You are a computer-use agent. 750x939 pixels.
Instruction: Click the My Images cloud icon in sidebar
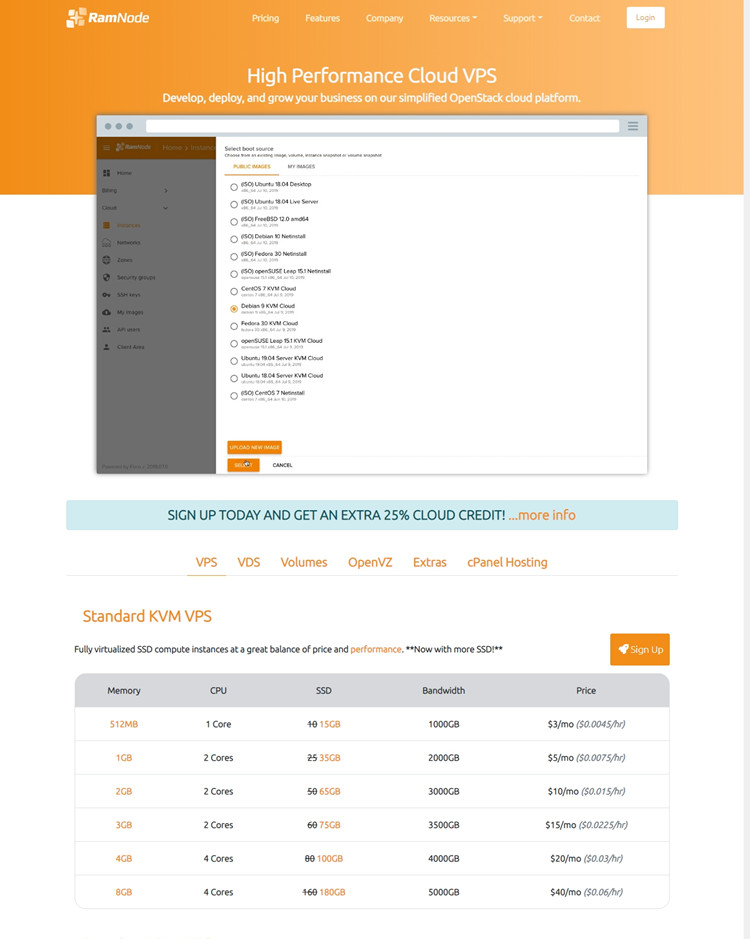pyautogui.click(x=106, y=312)
